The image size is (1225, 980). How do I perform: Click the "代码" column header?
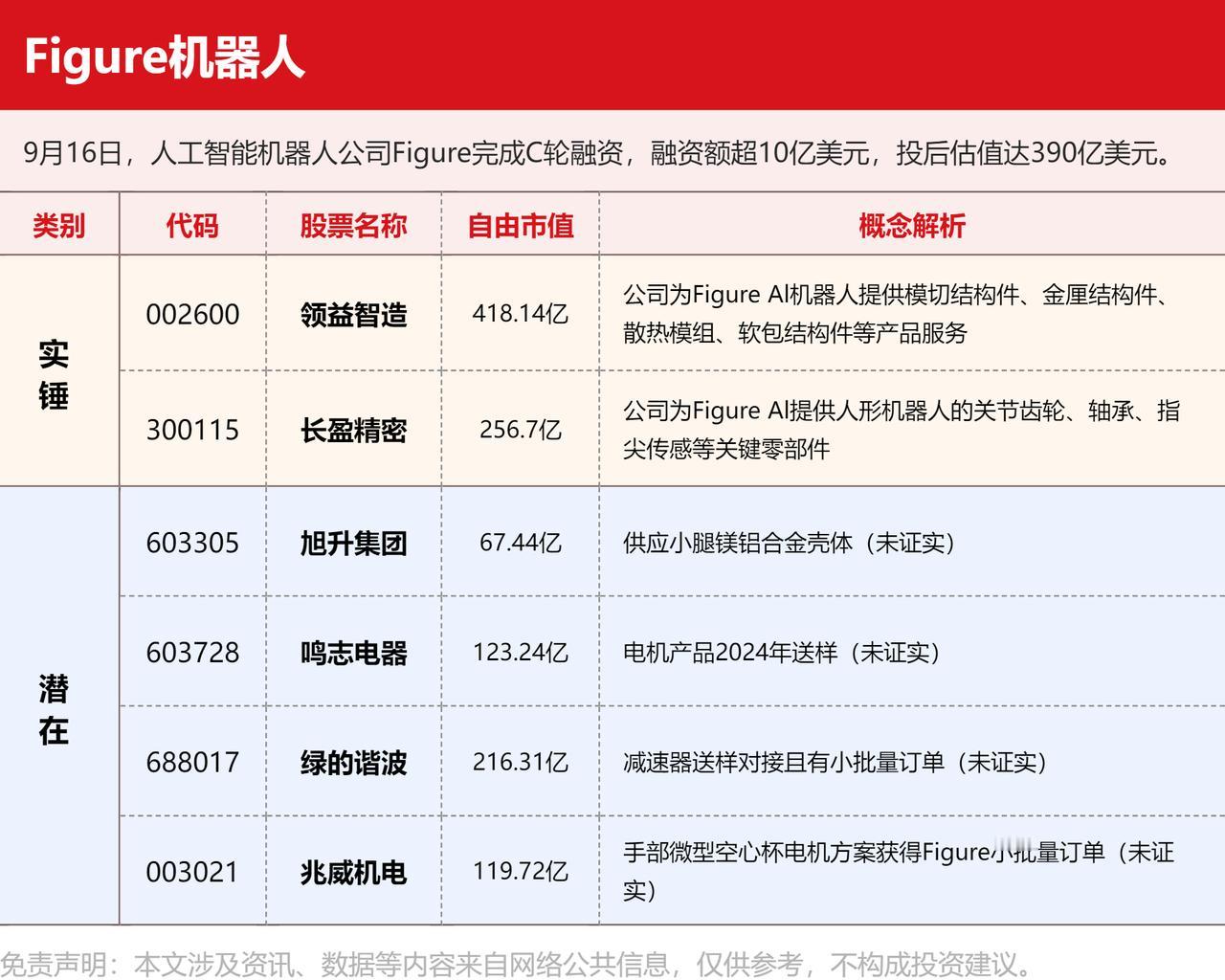pos(192,225)
